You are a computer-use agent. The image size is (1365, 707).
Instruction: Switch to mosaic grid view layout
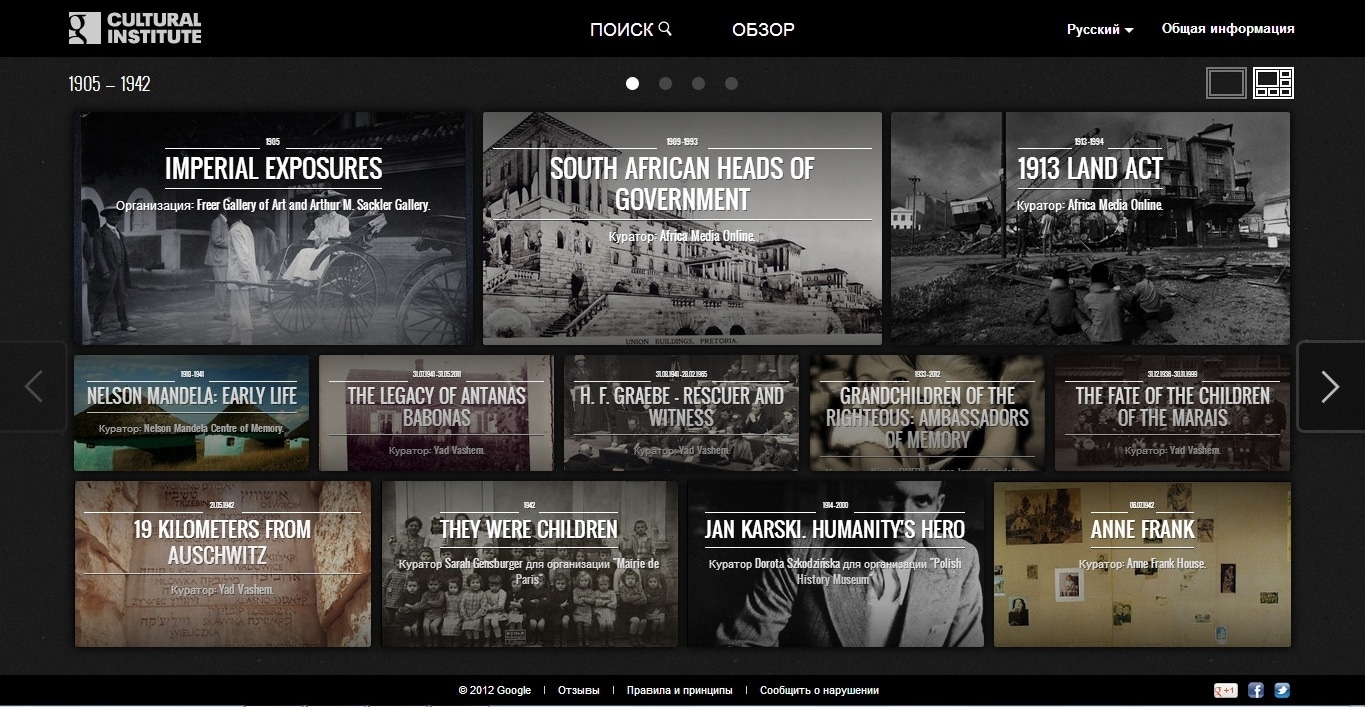click(1274, 83)
